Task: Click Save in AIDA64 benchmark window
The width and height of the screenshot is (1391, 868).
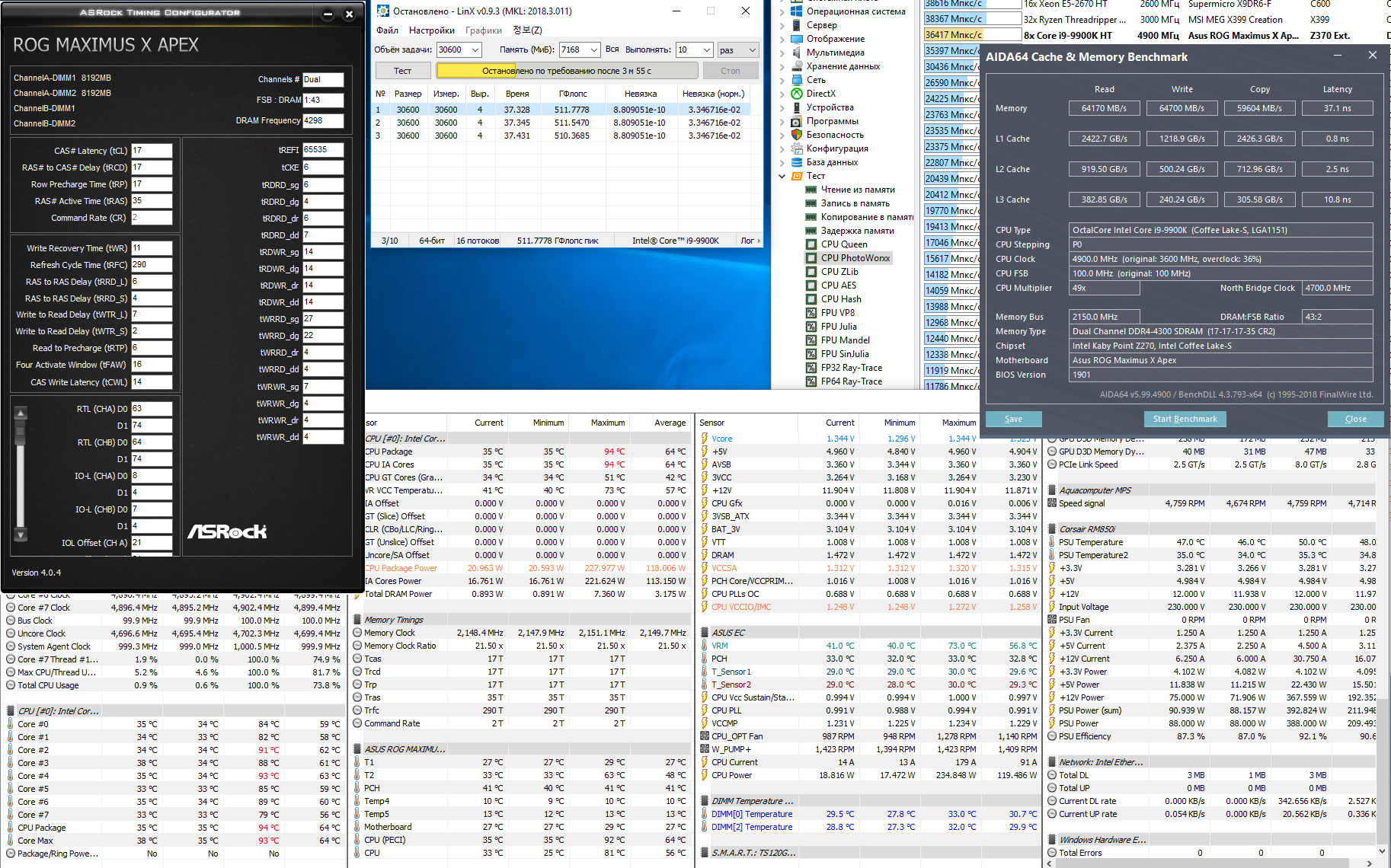Action: point(1013,419)
